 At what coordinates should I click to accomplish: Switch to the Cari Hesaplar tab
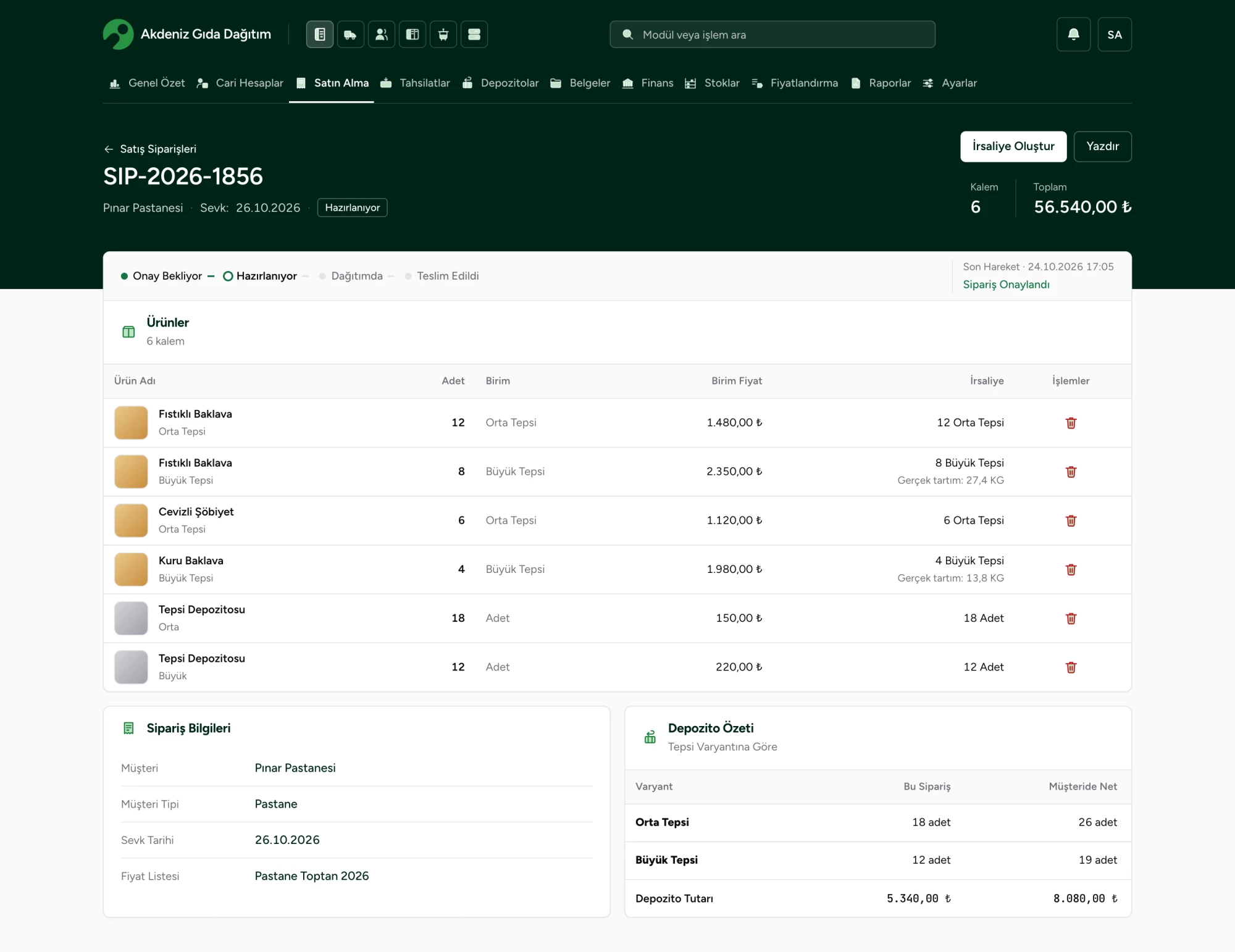[x=240, y=83]
